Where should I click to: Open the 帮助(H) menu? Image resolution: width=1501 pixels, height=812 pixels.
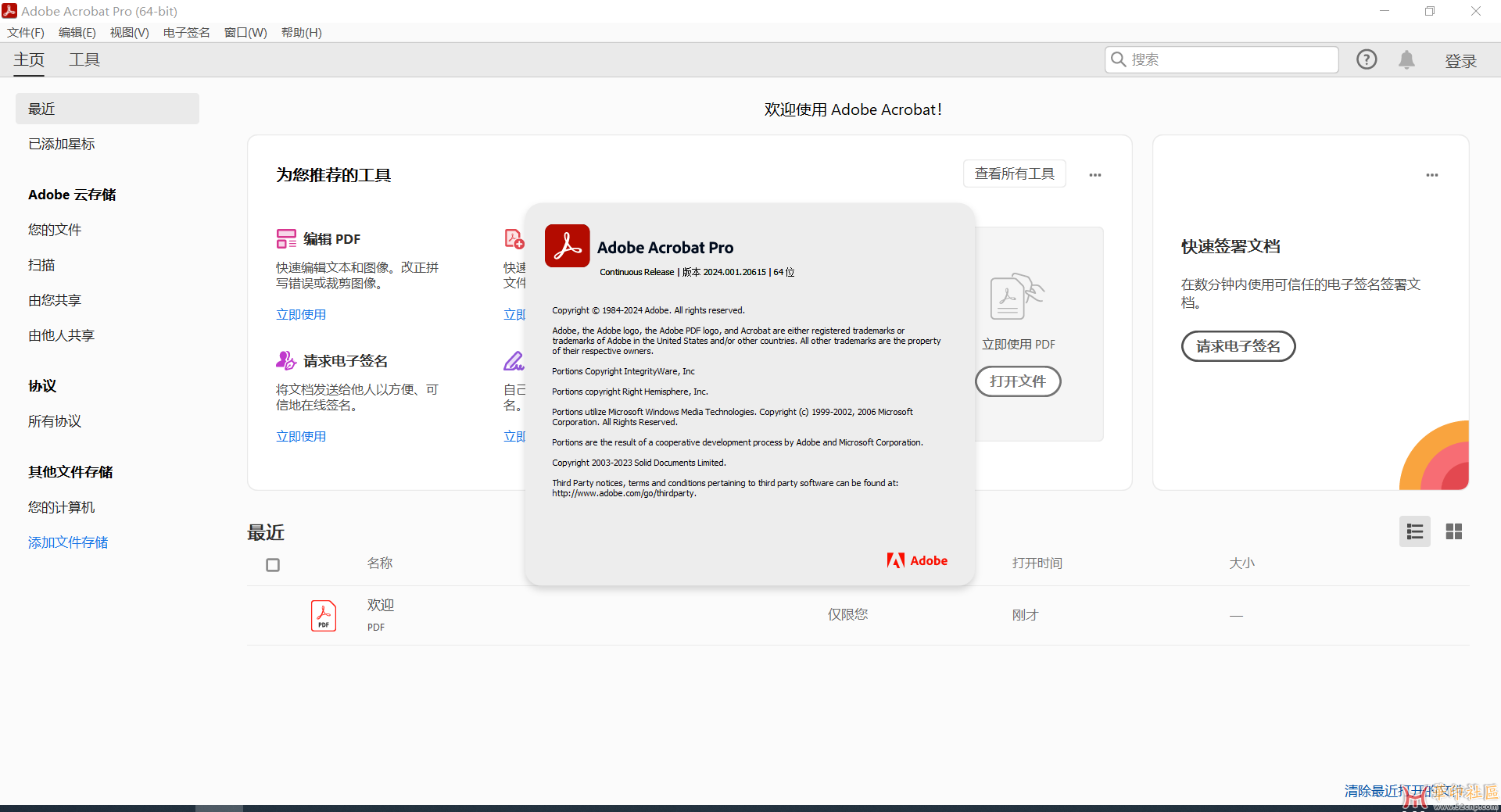(301, 32)
